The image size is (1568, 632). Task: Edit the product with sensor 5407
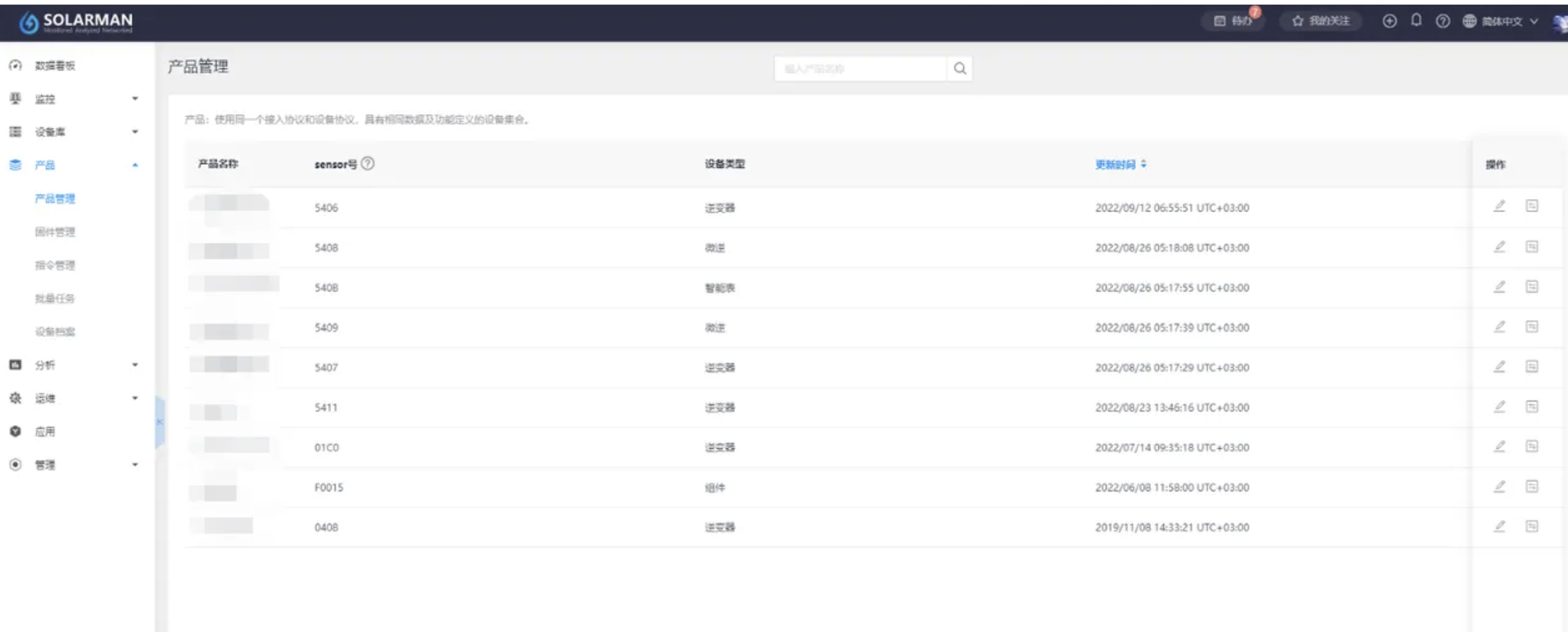click(1500, 366)
